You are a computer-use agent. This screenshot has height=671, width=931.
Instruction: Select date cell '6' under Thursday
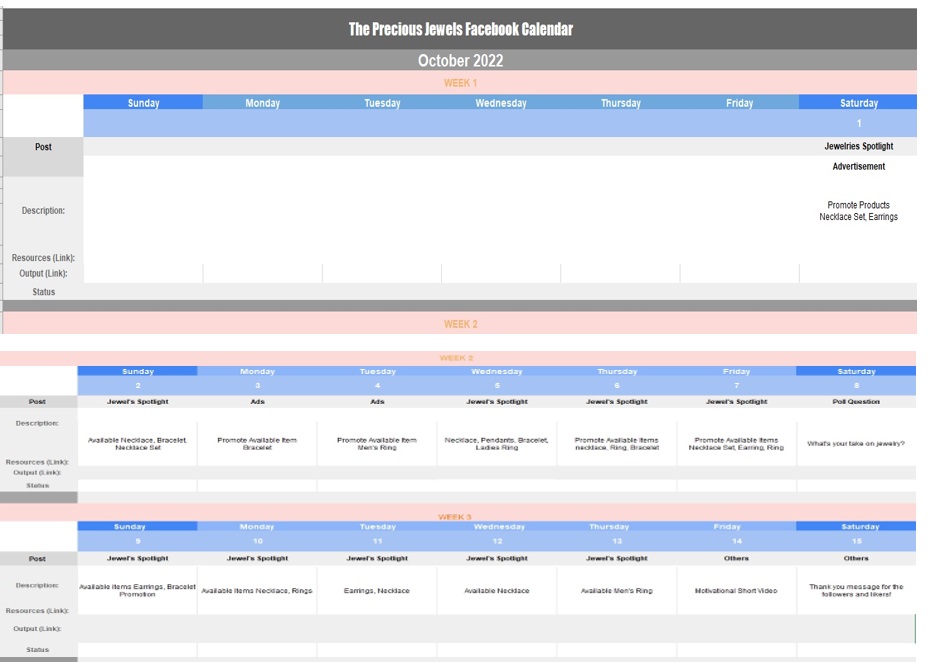coord(617,385)
